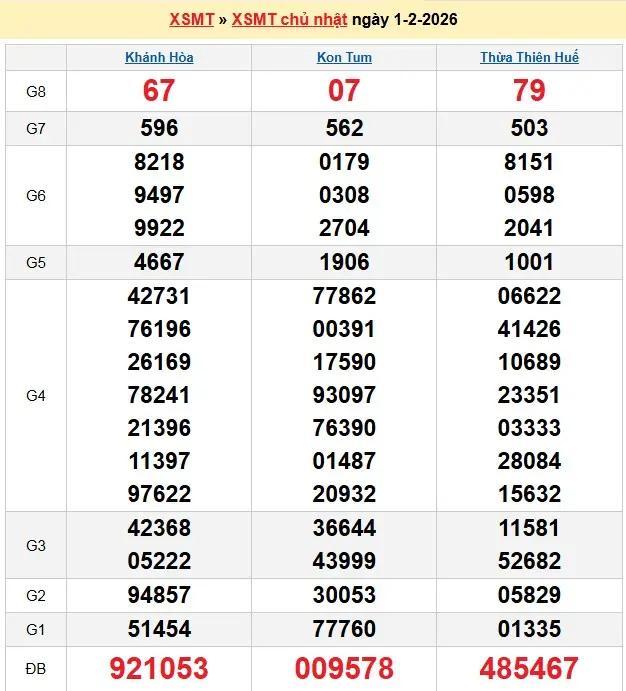Select the G2 result 30053
The image size is (626, 691).
tap(344, 595)
